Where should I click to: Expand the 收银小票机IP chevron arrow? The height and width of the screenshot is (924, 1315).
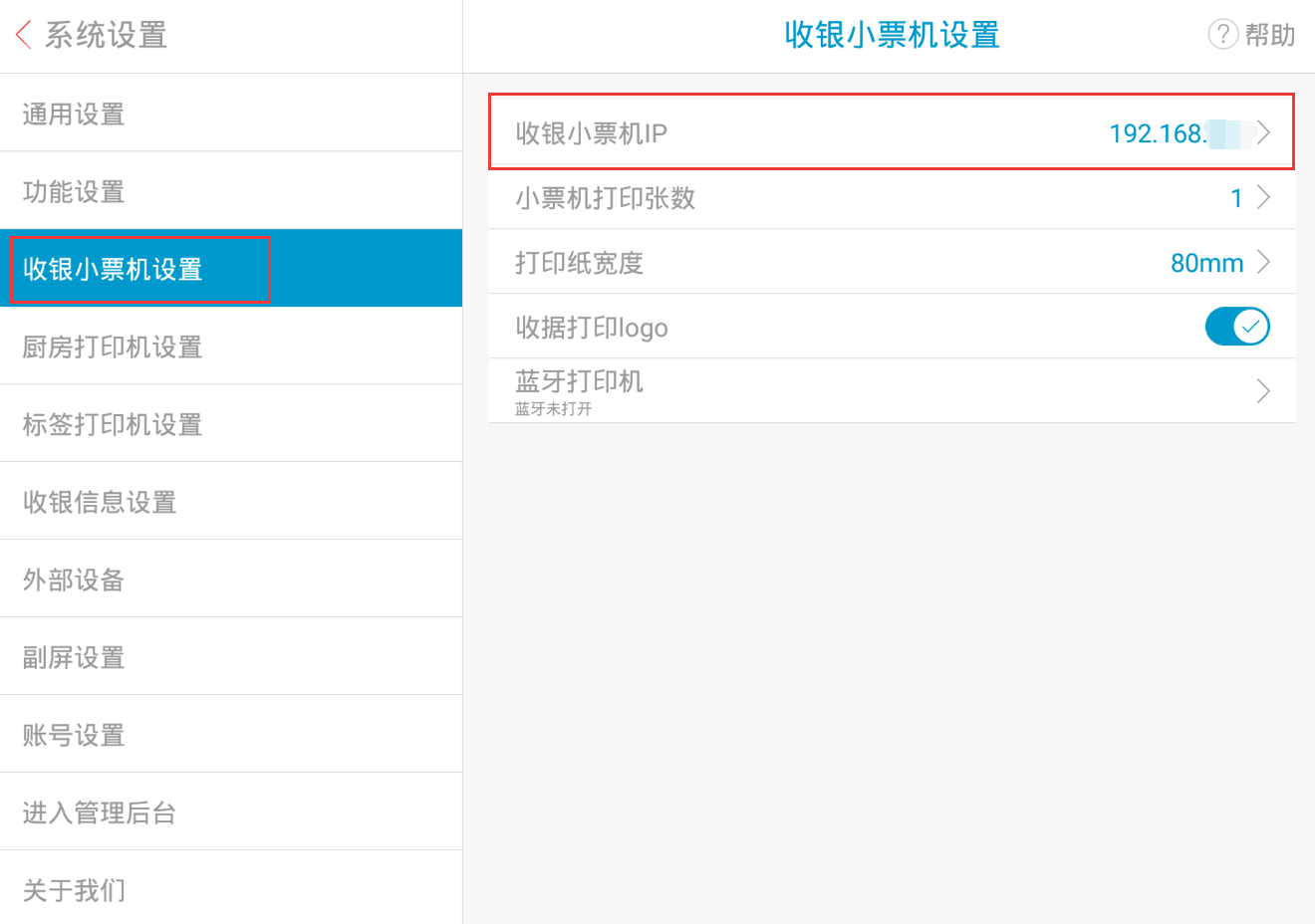[x=1264, y=132]
